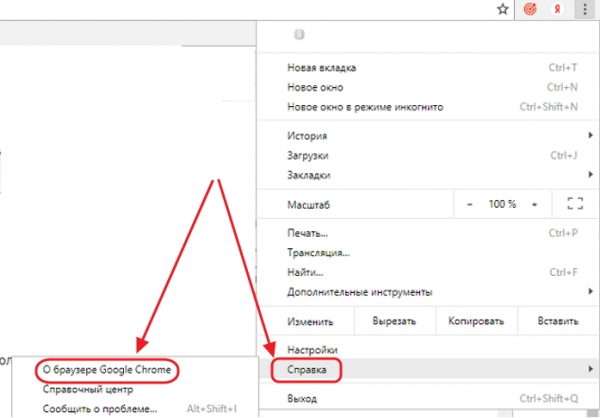Image resolution: width=600 pixels, height=418 pixels.
Task: Click the Вырезать button
Action: click(x=394, y=322)
